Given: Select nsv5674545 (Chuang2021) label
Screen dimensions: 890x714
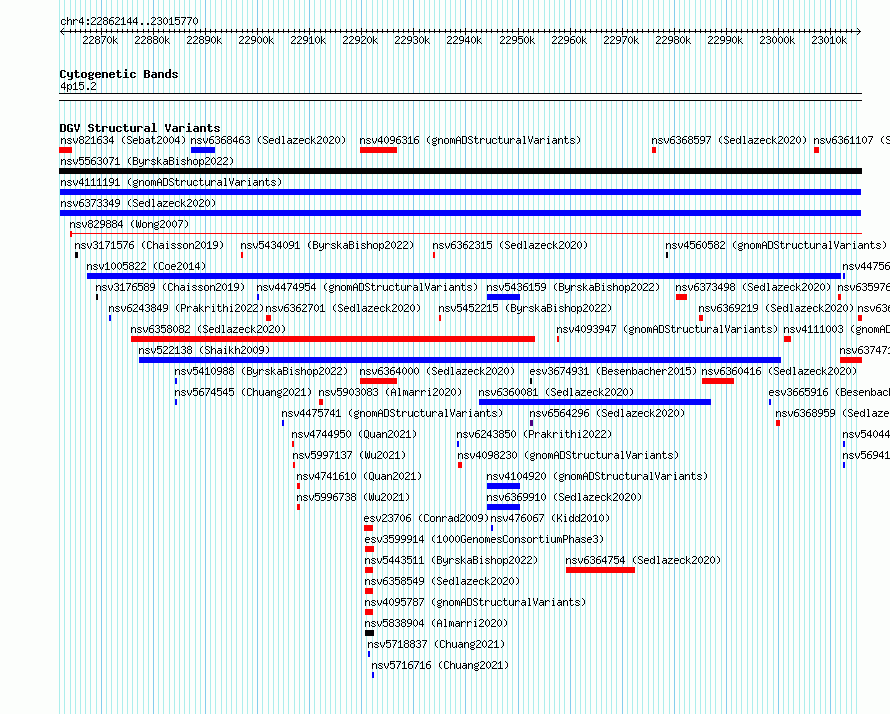Looking at the screenshot, I should (243, 392).
